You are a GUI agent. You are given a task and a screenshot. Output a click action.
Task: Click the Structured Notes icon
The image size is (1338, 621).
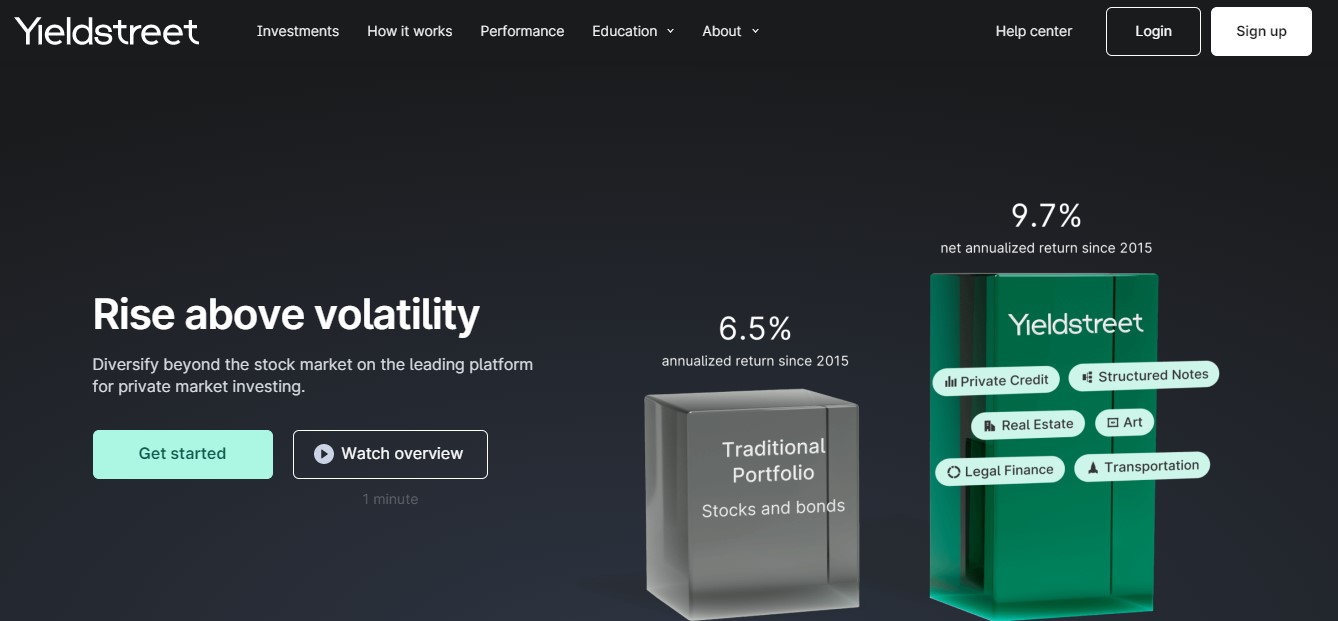(1087, 377)
